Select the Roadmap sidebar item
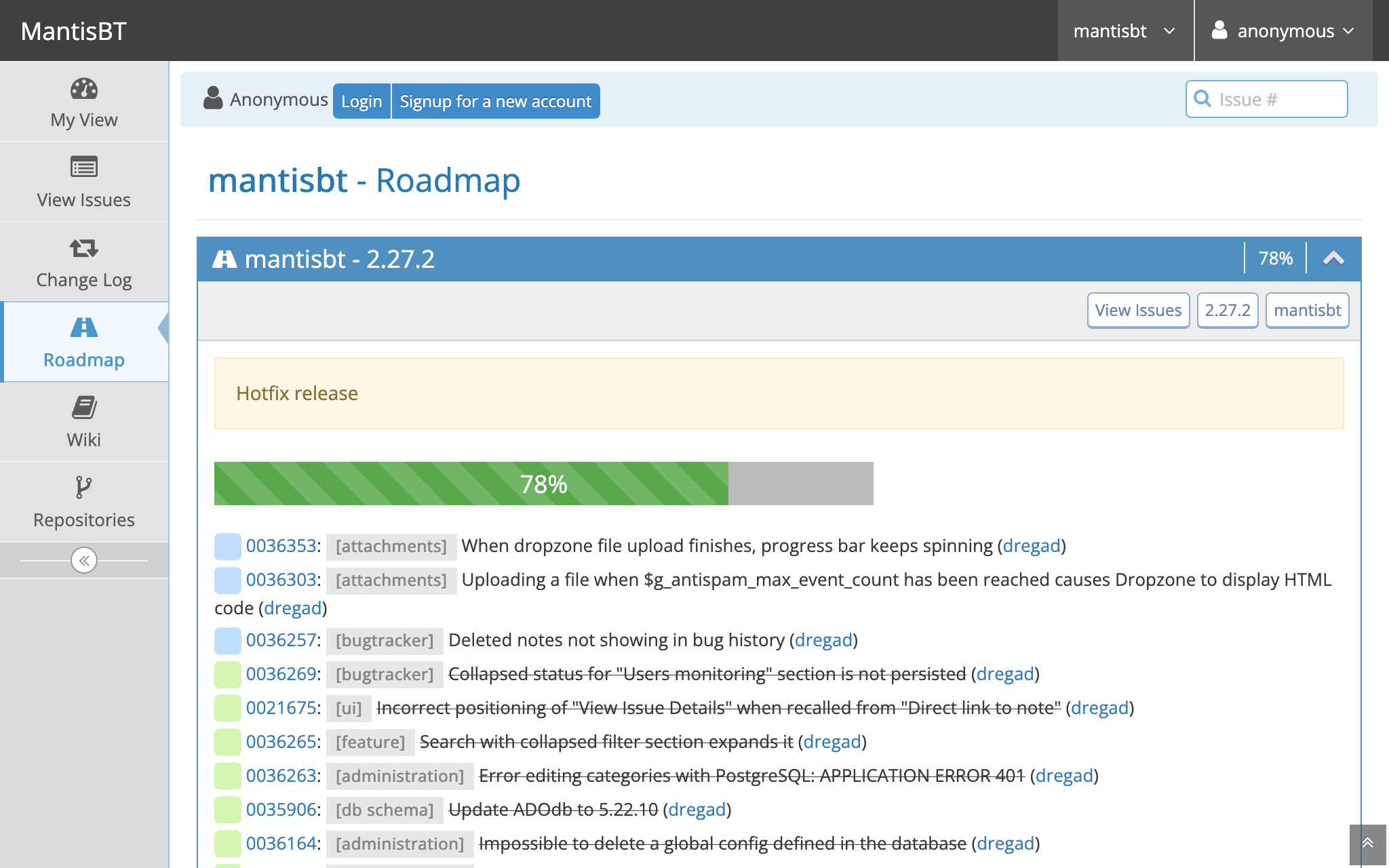 pyautogui.click(x=84, y=342)
